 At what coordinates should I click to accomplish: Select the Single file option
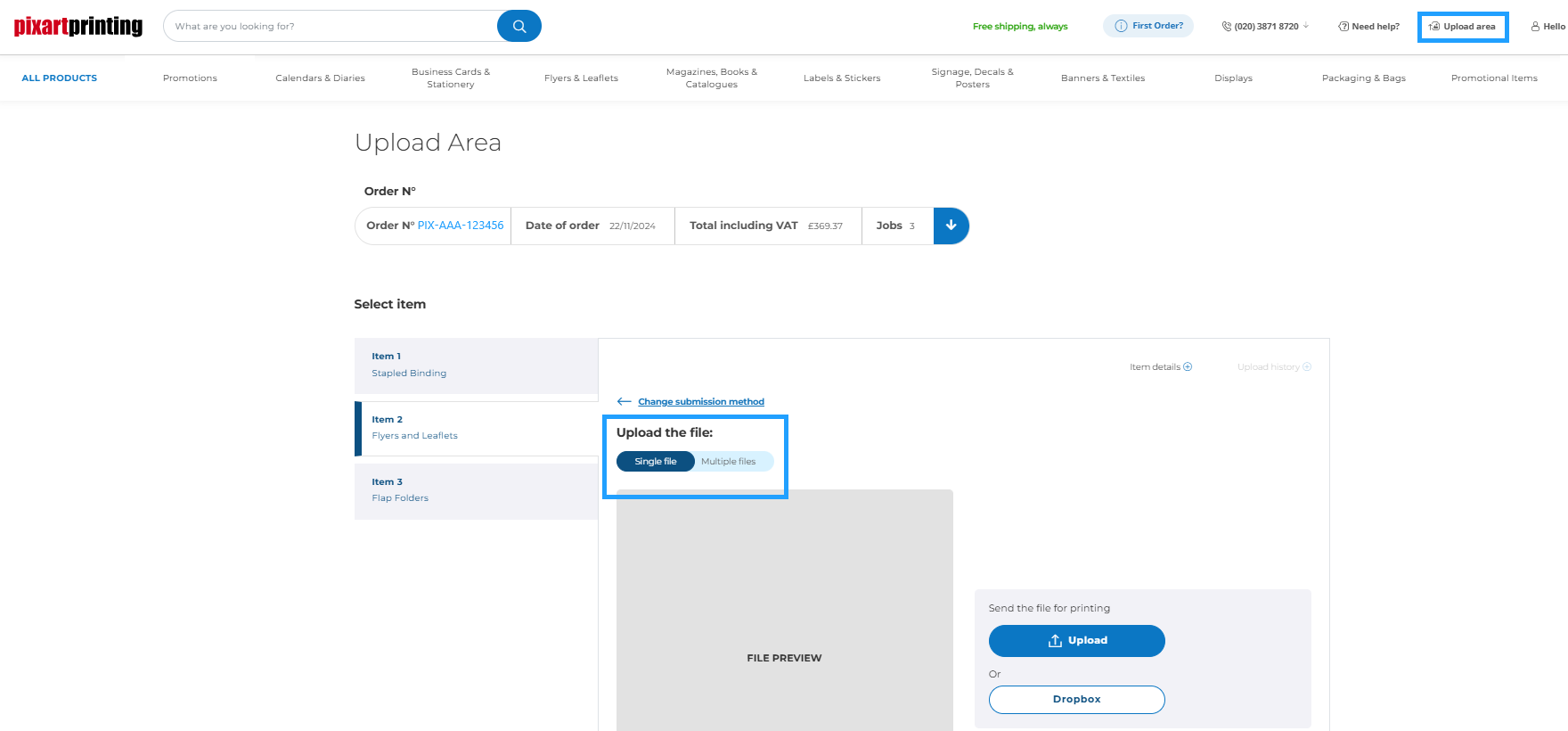pos(656,462)
